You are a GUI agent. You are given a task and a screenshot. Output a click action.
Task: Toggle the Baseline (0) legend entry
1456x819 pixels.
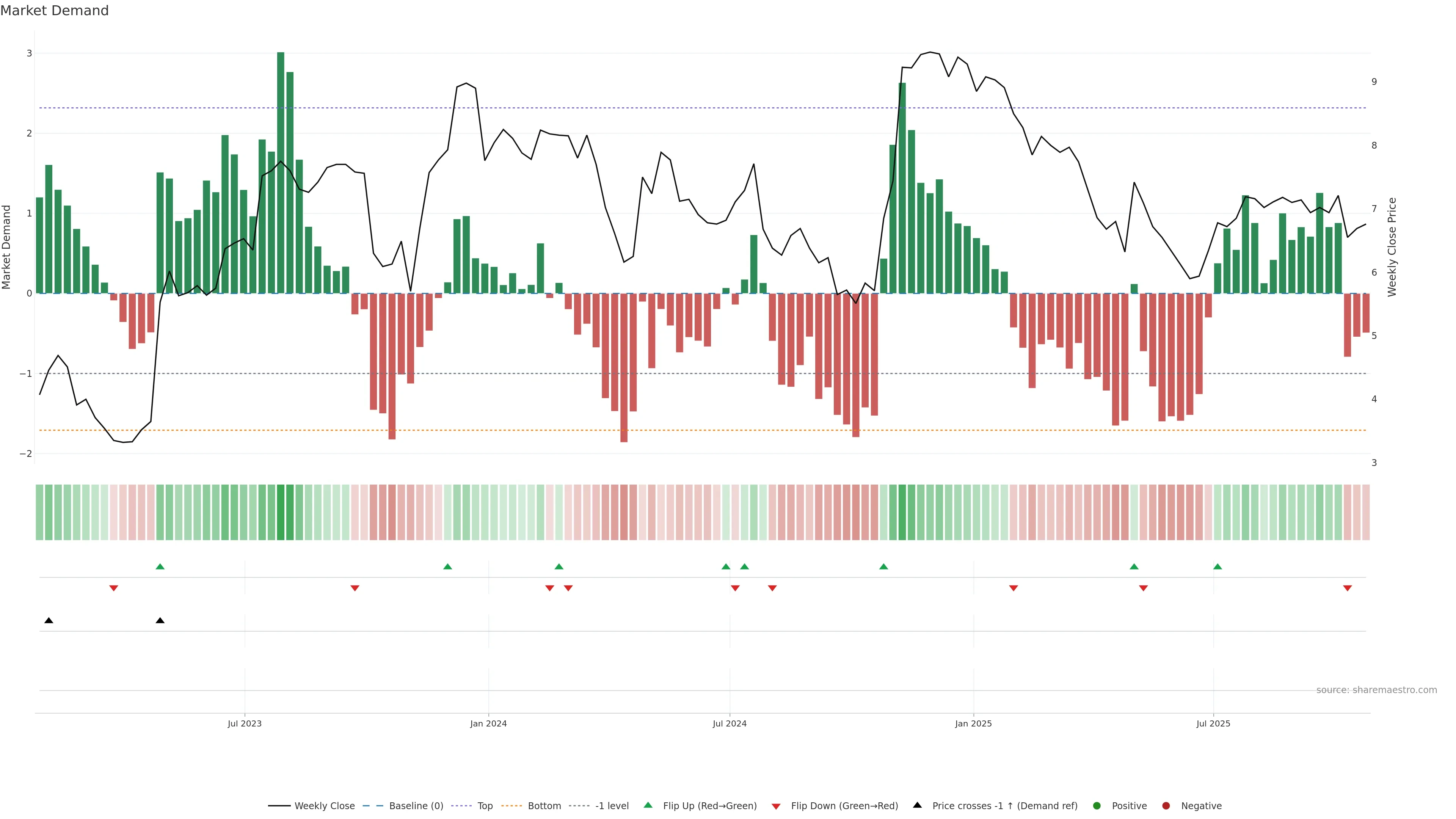click(x=416, y=806)
